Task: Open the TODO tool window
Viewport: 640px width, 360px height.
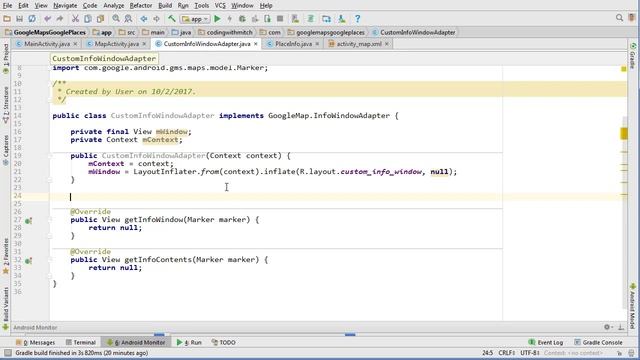Action: [x=223, y=342]
